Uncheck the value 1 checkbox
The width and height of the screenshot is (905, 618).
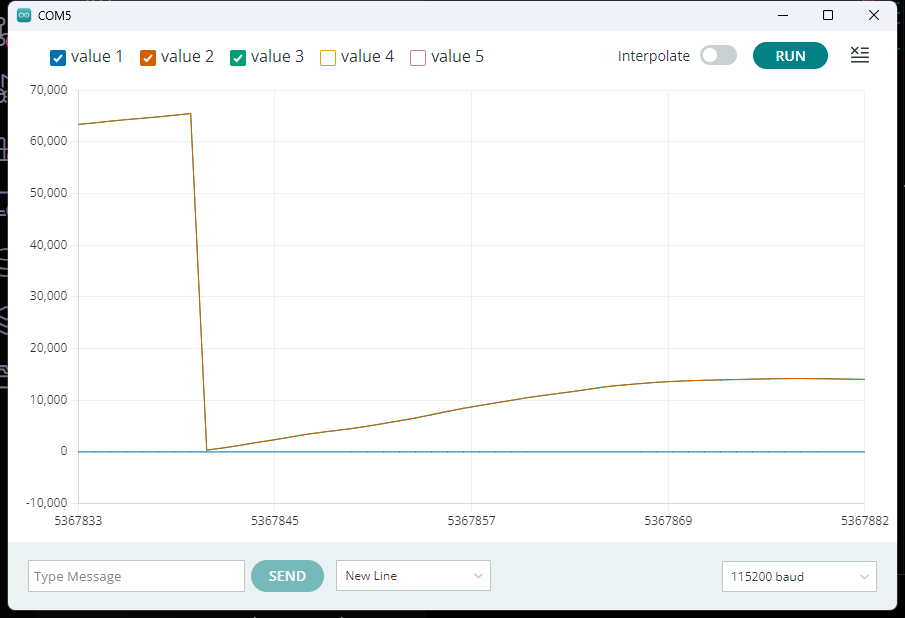(x=58, y=57)
